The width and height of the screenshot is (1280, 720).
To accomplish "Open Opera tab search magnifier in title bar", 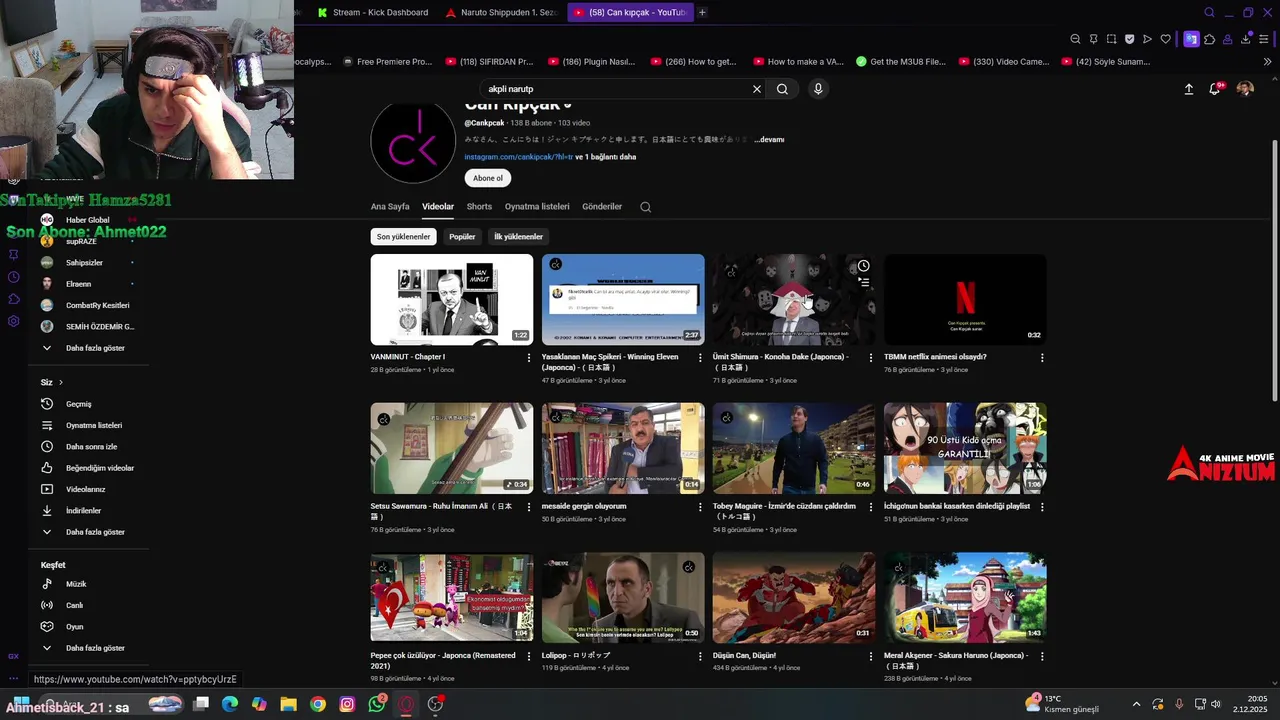I will click(x=1209, y=12).
